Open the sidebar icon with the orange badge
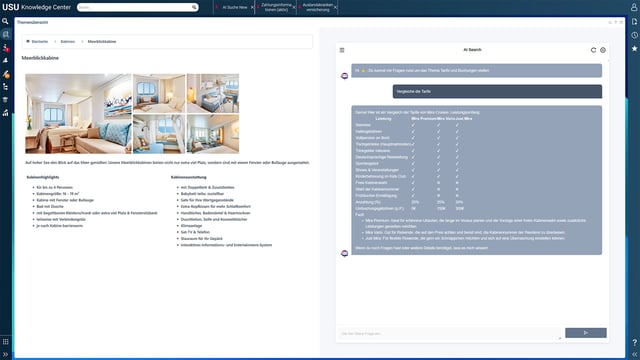 coord(5,74)
